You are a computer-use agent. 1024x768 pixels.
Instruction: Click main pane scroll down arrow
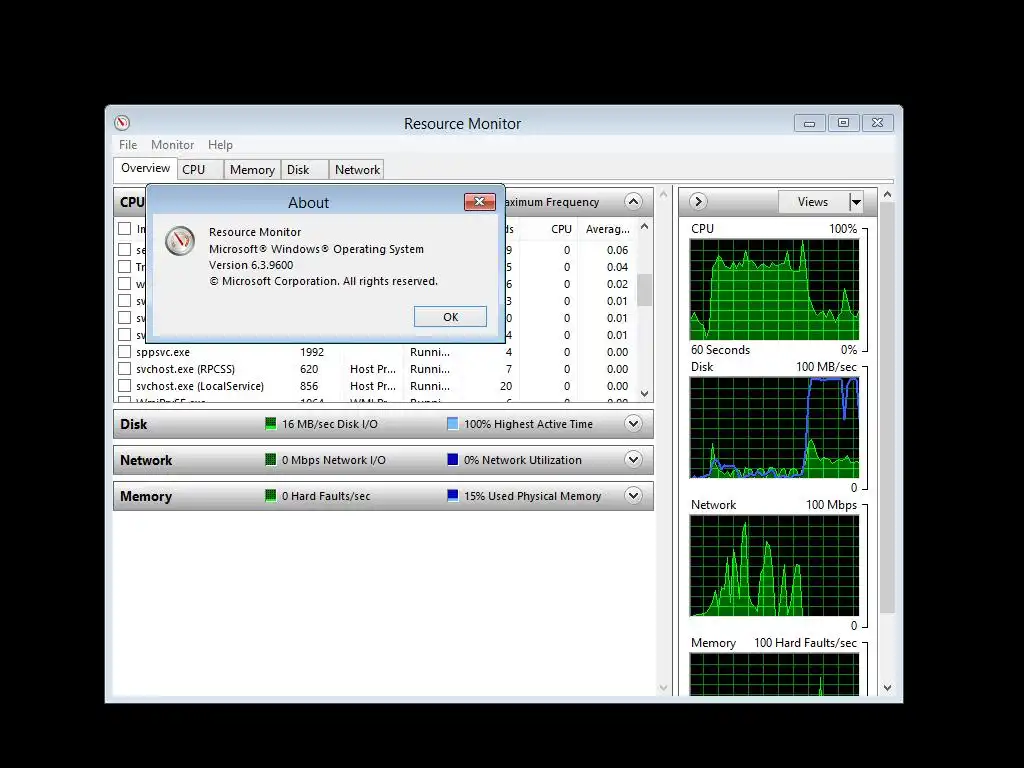click(x=664, y=688)
